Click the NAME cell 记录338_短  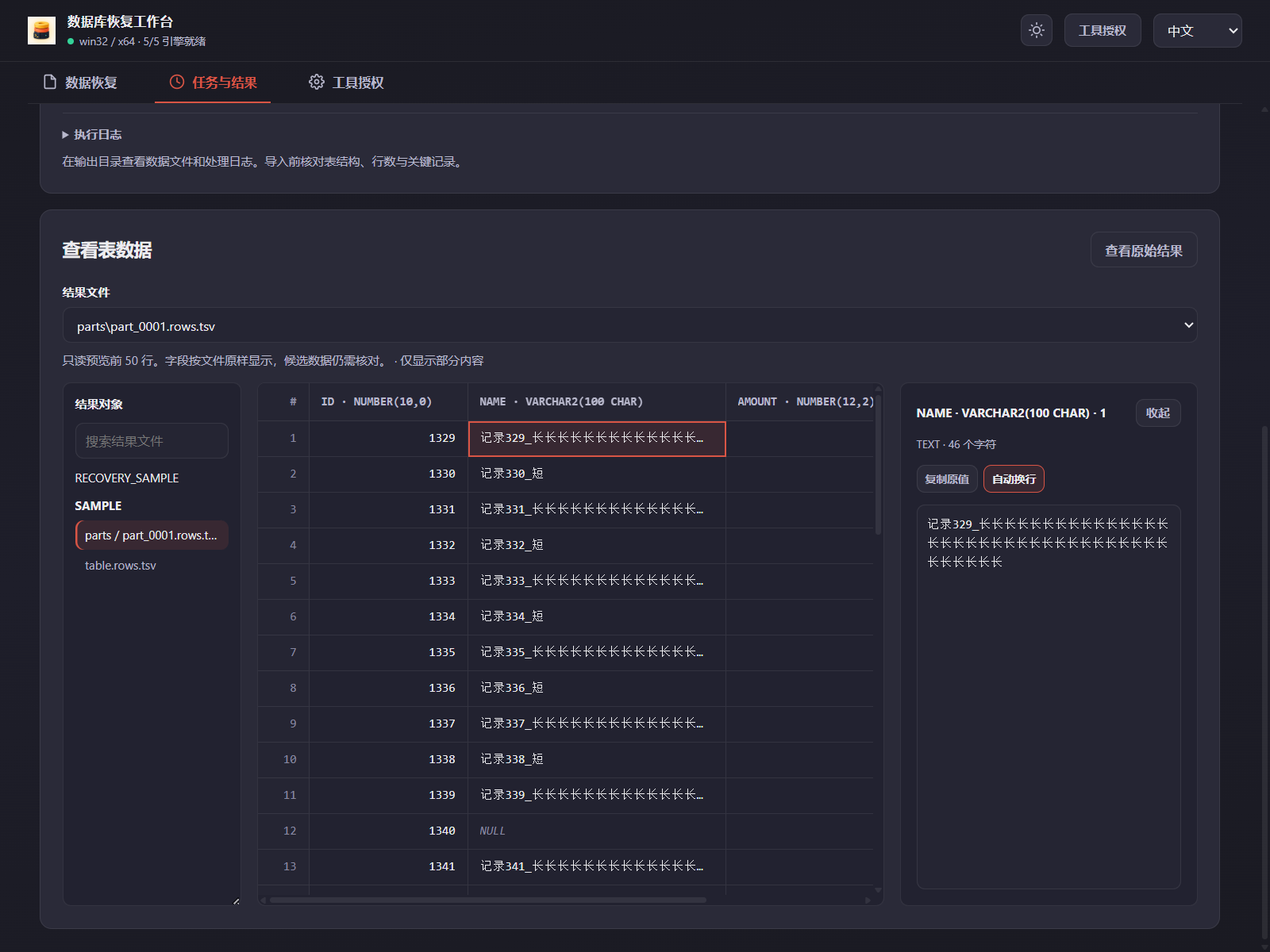coord(597,760)
